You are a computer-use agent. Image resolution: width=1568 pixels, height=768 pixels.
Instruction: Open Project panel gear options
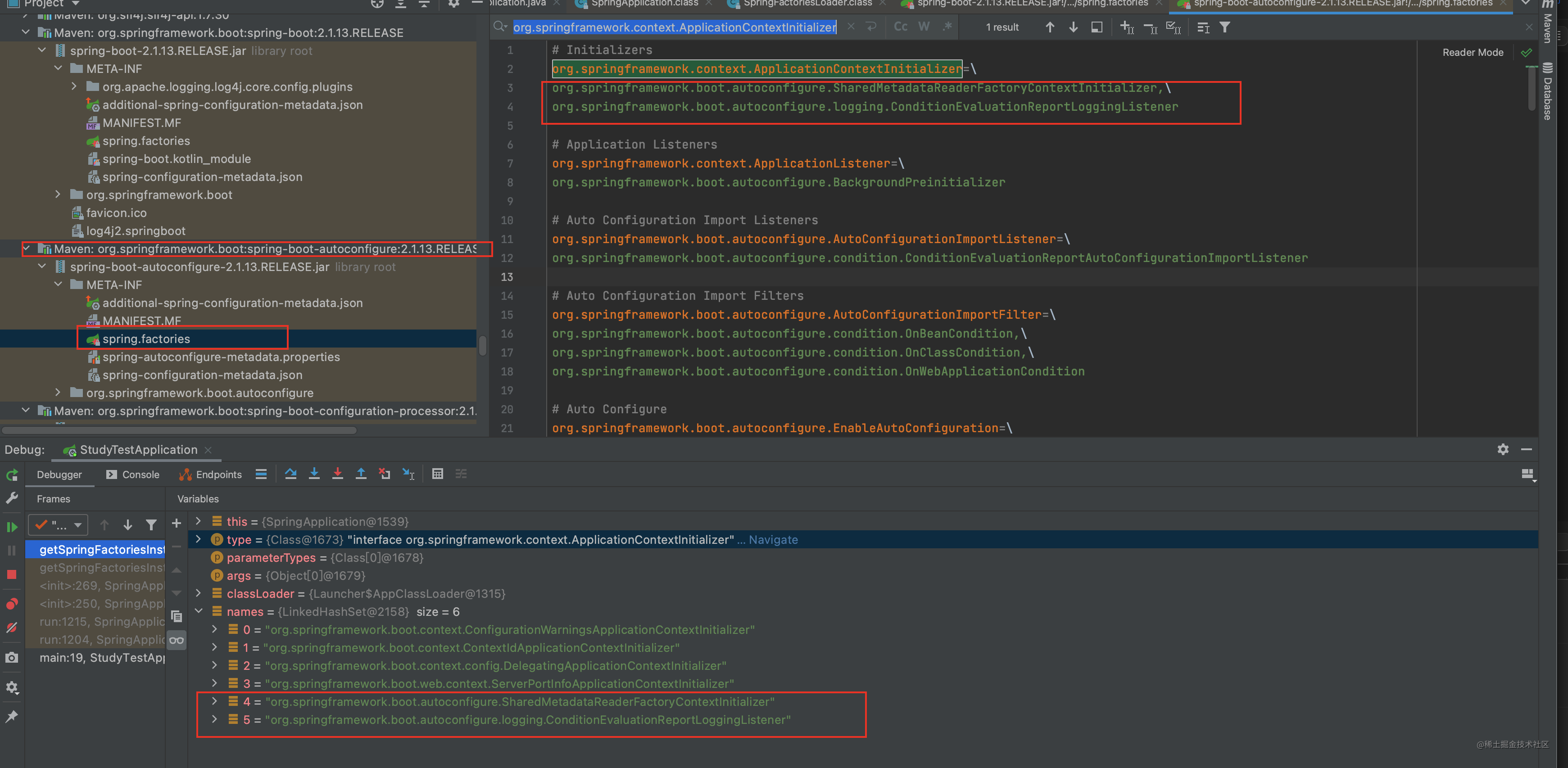453,4
